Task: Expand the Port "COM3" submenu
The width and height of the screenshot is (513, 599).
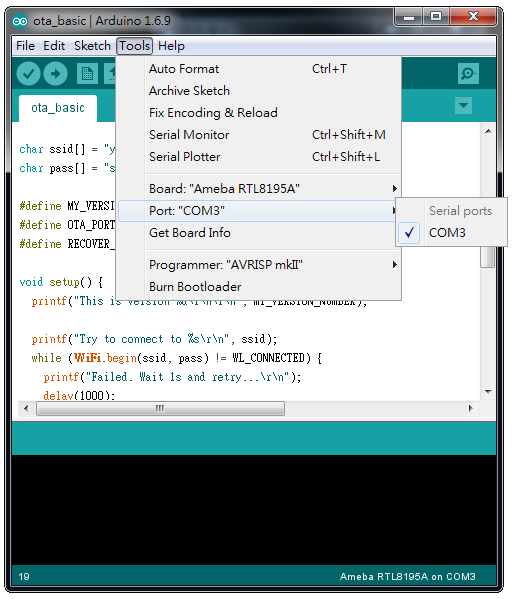Action: (x=258, y=211)
